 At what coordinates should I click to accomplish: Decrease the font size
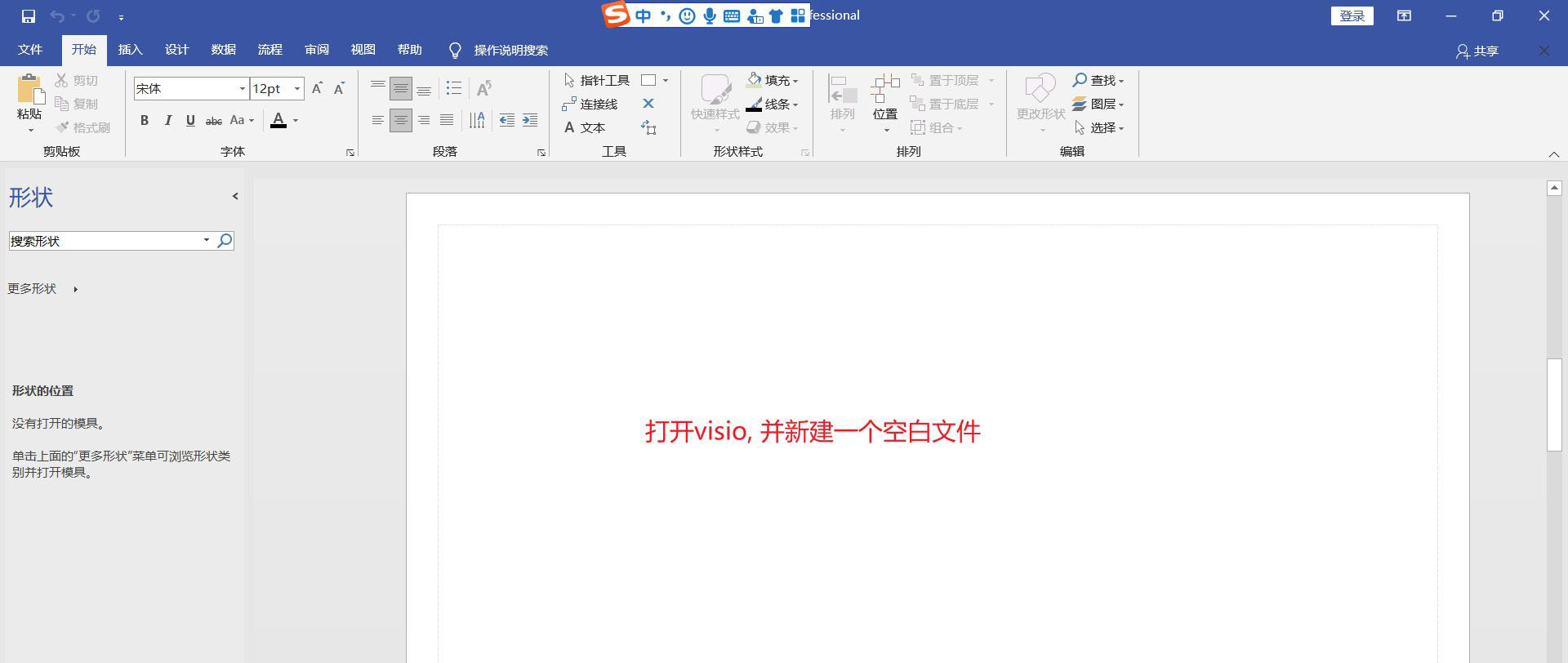click(x=340, y=88)
